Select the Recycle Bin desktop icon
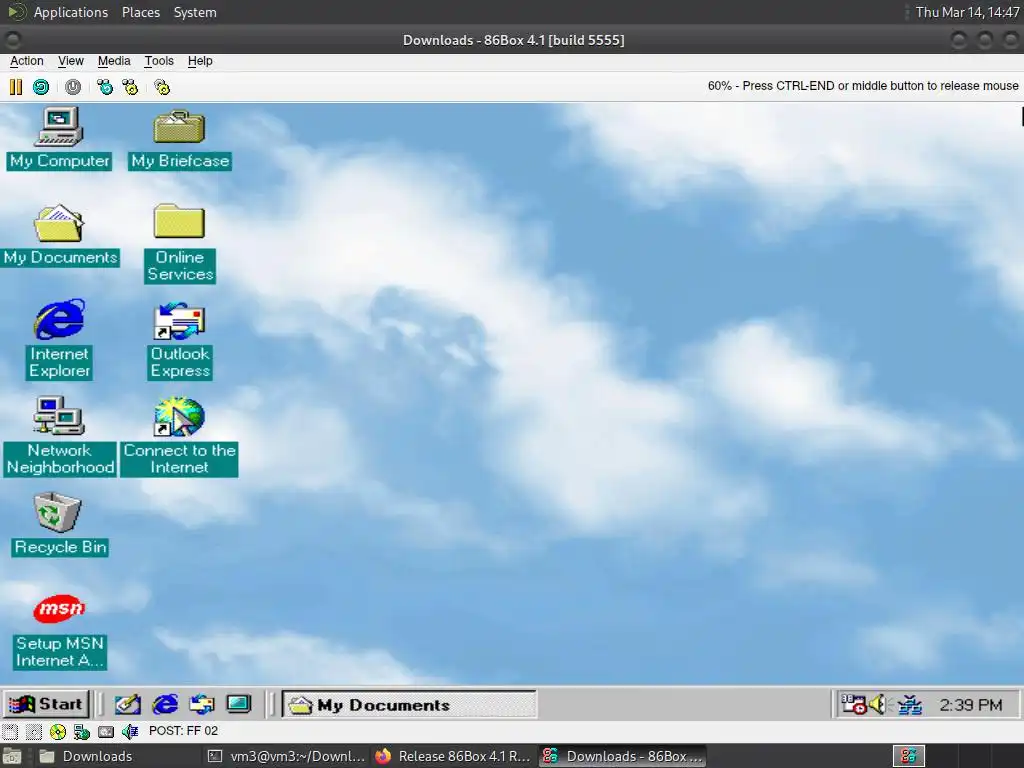Image resolution: width=1024 pixels, height=768 pixels. 59,524
